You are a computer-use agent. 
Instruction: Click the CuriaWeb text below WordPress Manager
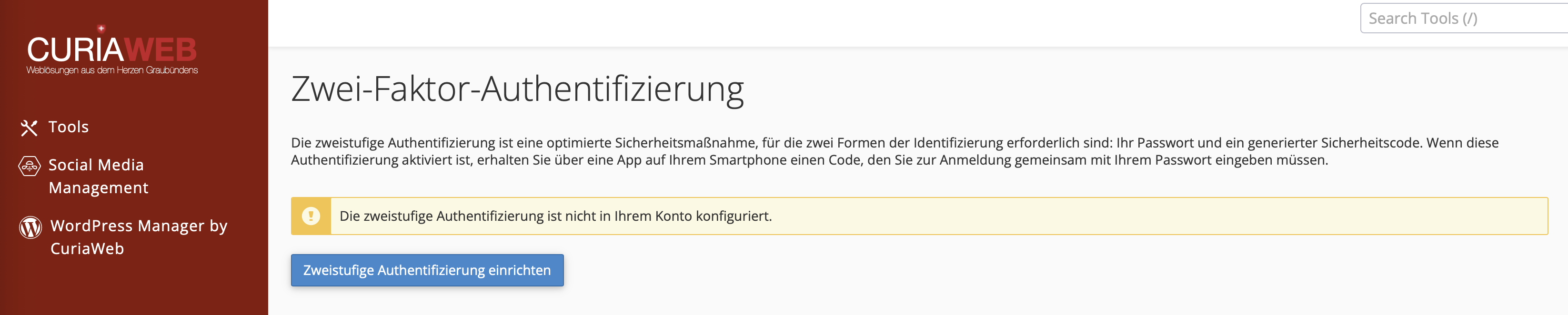click(87, 249)
